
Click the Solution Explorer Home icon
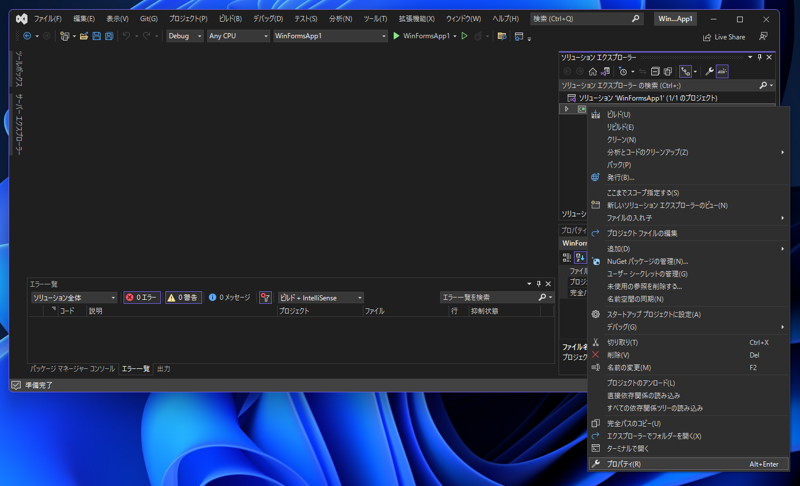[592, 71]
